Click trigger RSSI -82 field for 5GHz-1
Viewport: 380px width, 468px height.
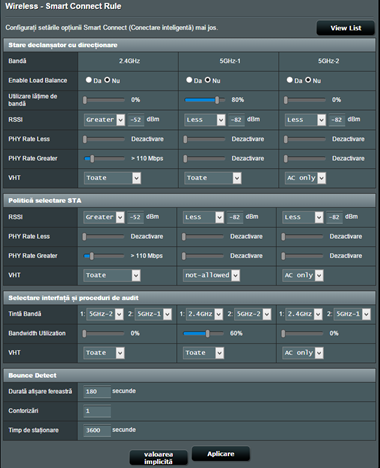[x=236, y=120]
